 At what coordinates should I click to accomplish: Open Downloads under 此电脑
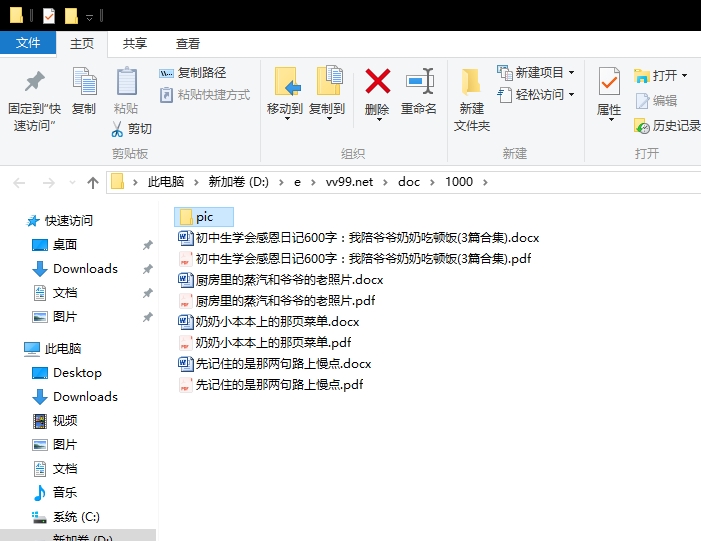click(x=75, y=397)
